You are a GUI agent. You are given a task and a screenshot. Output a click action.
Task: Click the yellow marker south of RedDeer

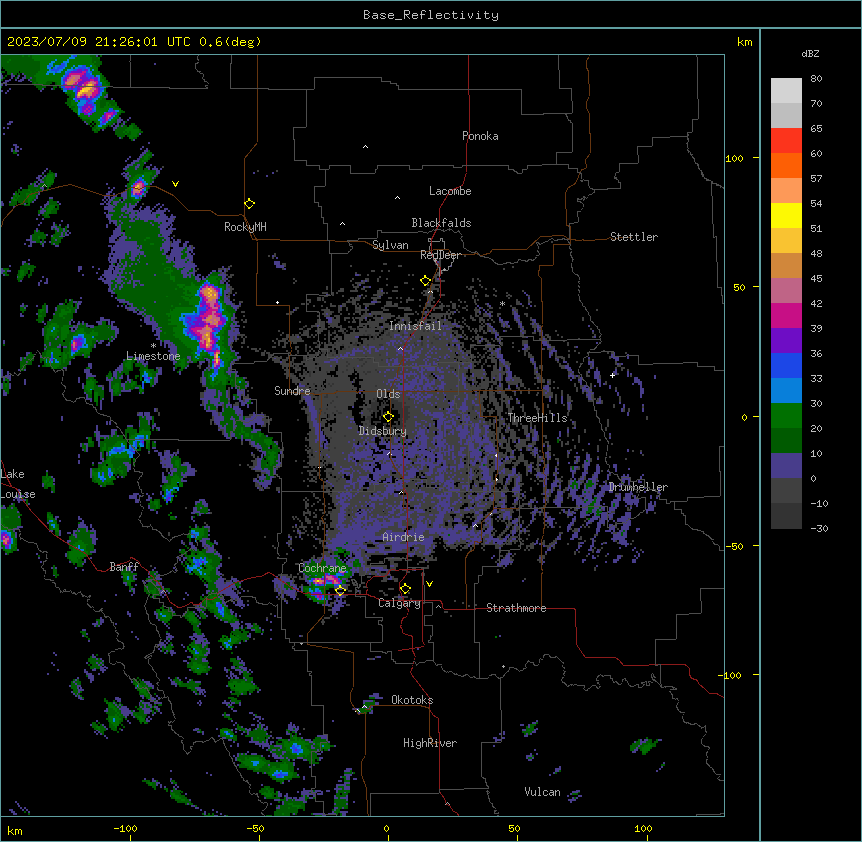426,281
